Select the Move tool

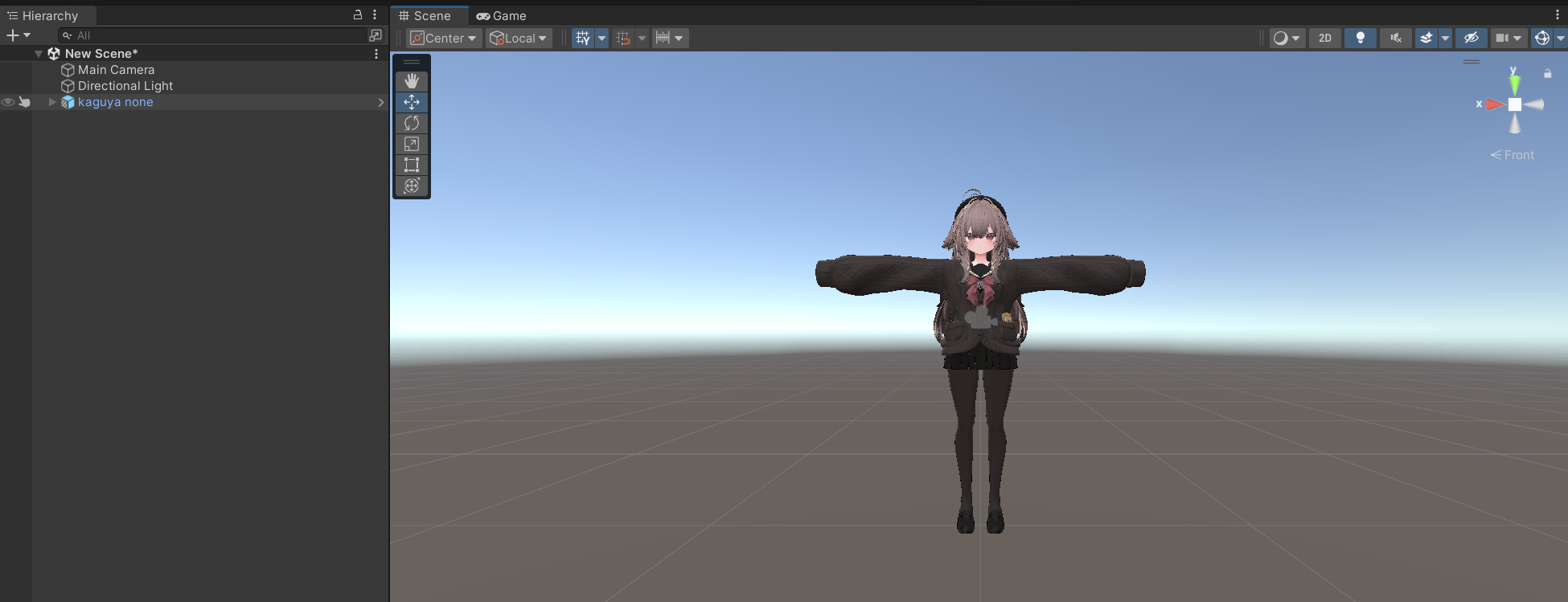point(412,102)
